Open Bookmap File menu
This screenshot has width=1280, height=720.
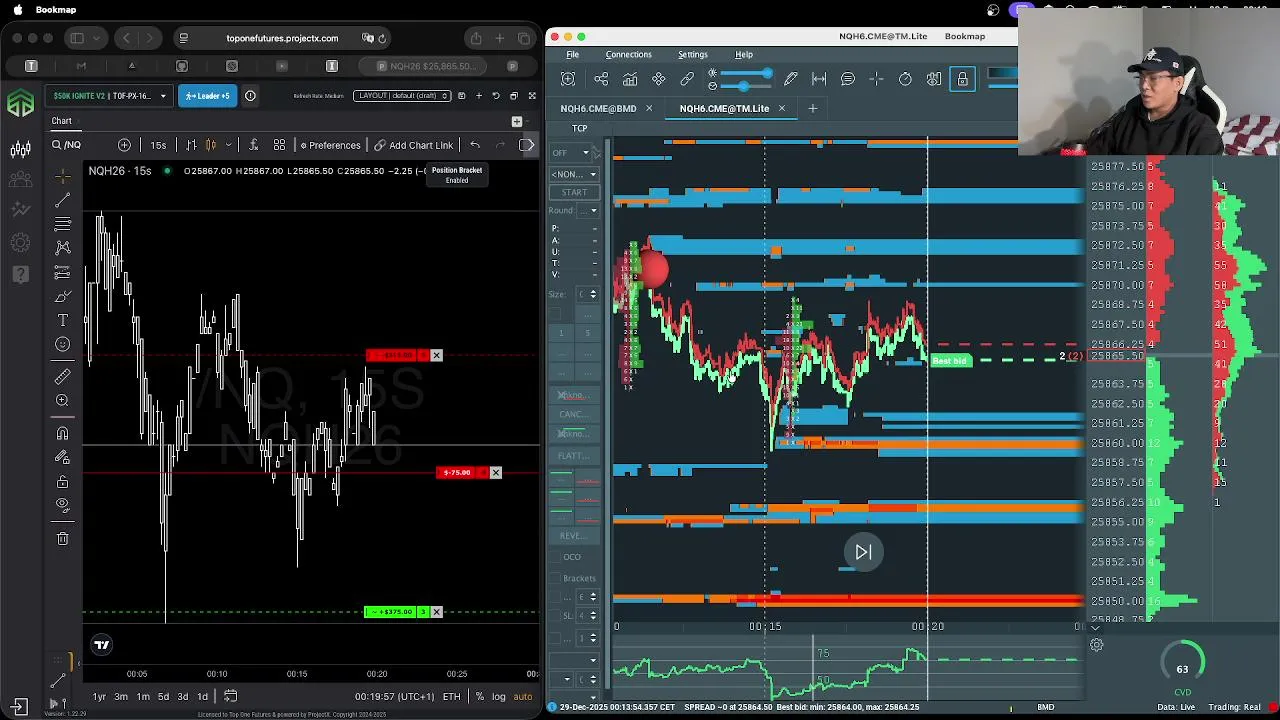(x=573, y=54)
